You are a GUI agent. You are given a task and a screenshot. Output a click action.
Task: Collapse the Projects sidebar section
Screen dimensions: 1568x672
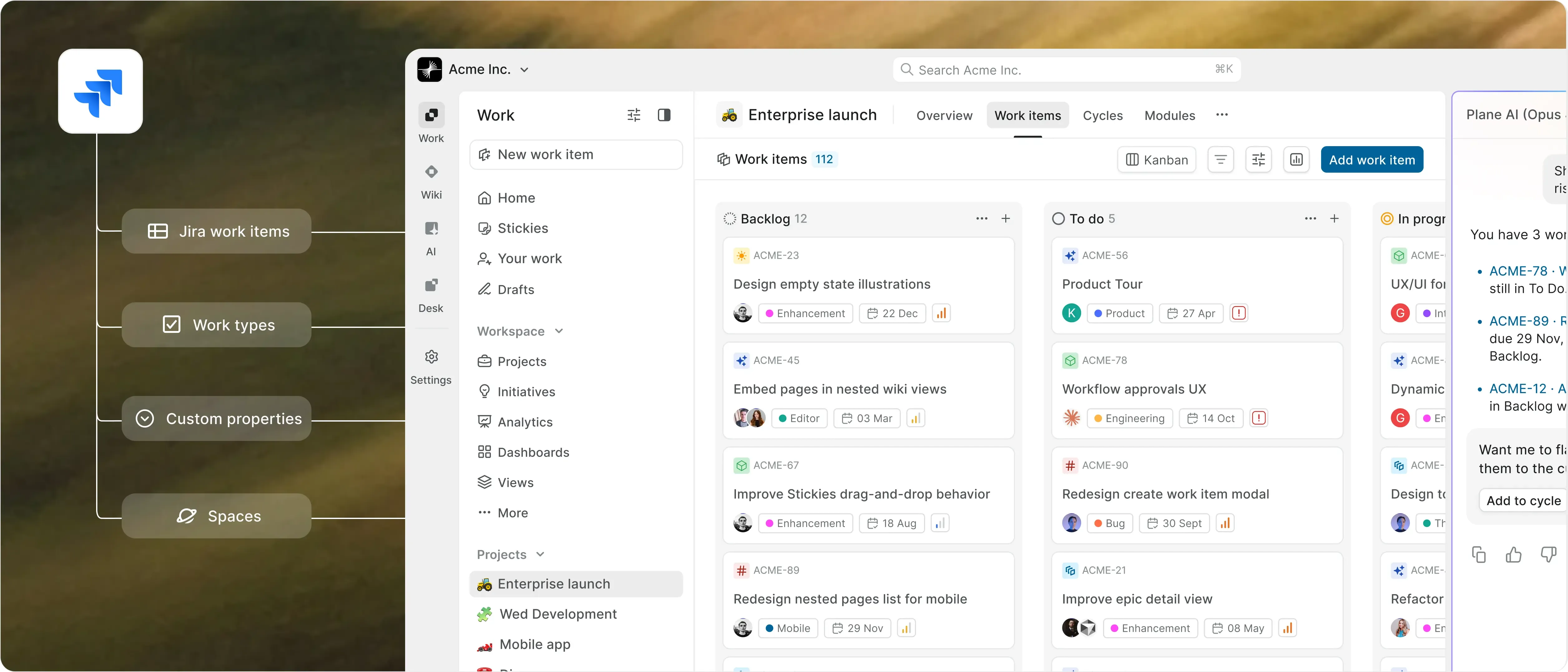(540, 554)
